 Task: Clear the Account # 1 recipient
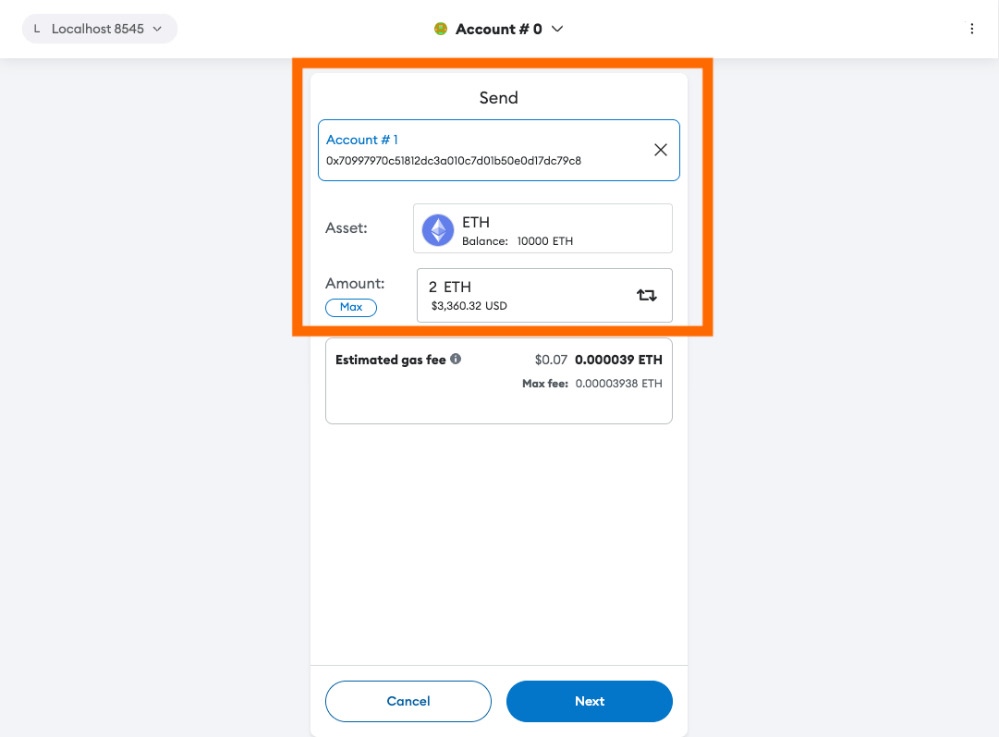click(x=660, y=150)
